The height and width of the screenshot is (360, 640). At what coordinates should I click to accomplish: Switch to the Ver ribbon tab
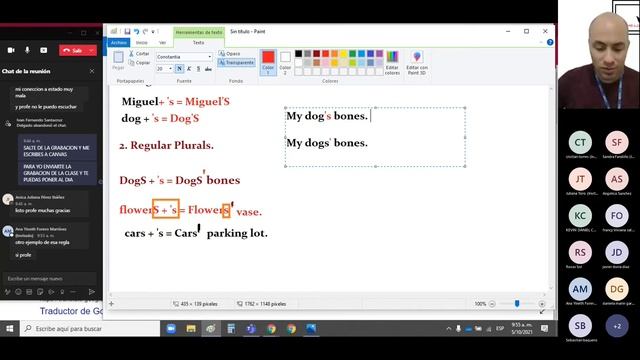pos(162,42)
